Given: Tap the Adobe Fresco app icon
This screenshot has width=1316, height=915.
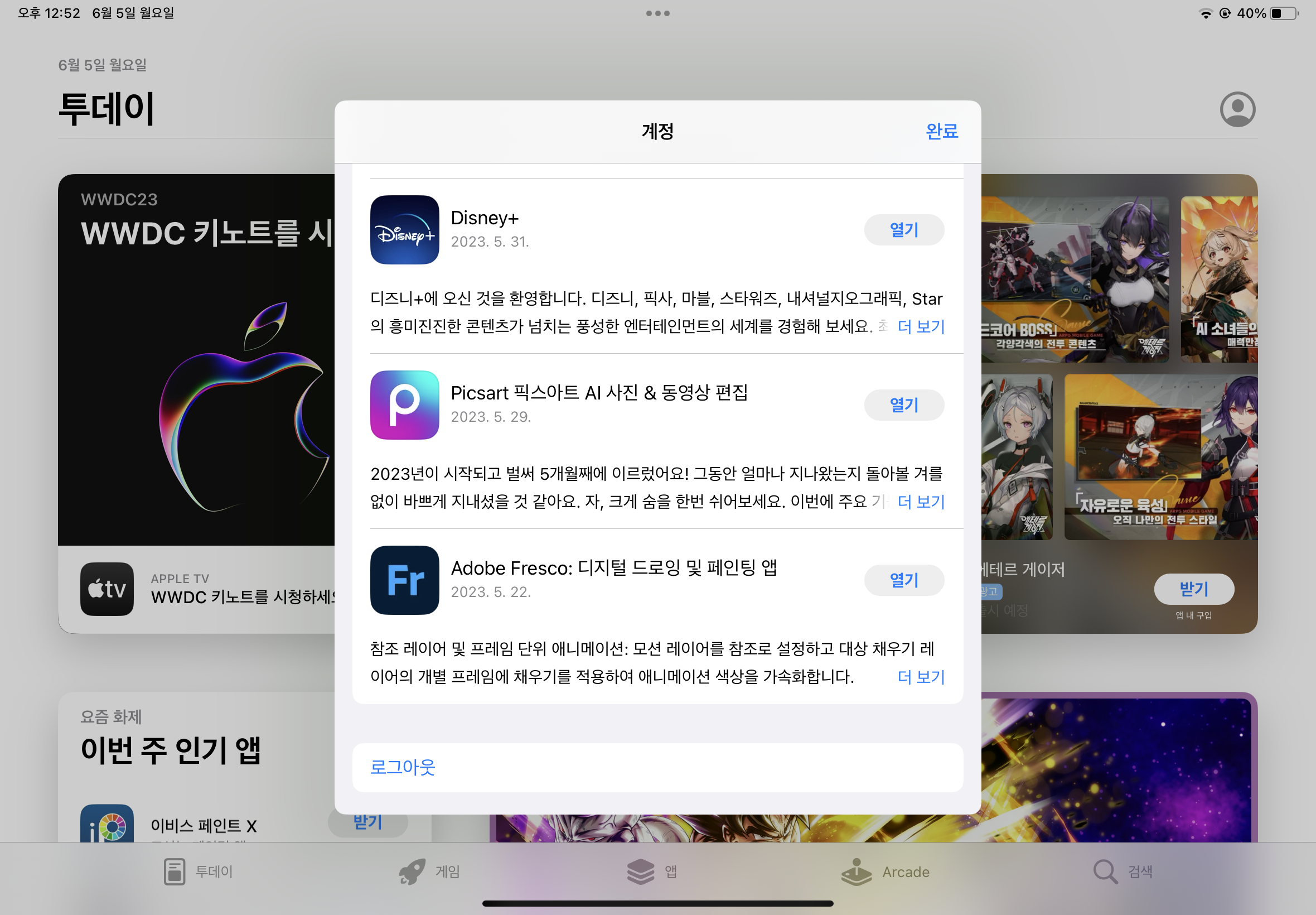Looking at the screenshot, I should point(404,580).
